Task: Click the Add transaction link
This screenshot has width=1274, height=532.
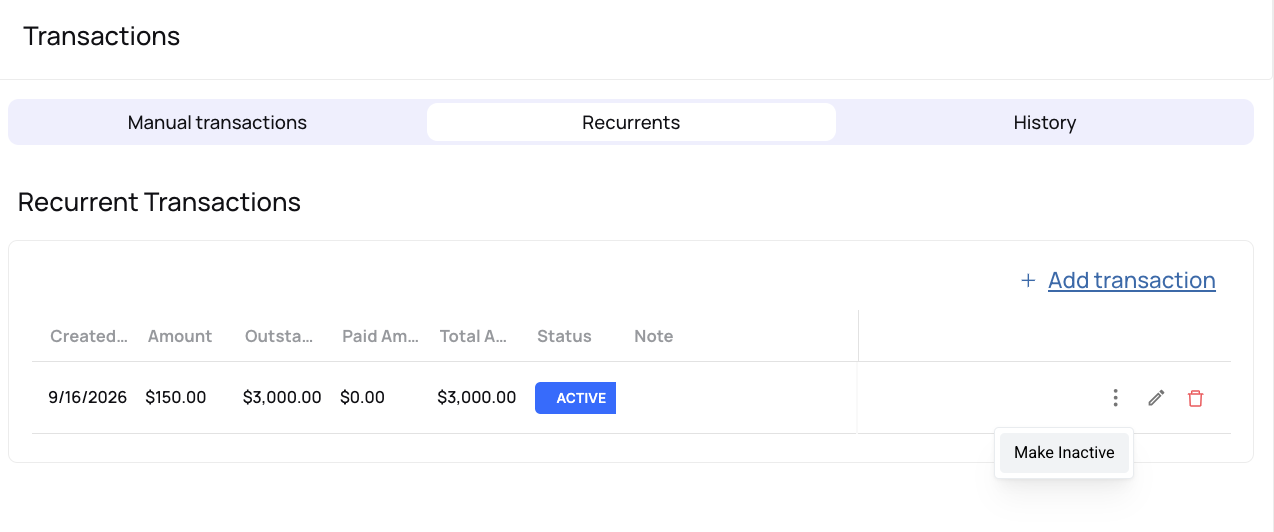Action: coord(1132,281)
